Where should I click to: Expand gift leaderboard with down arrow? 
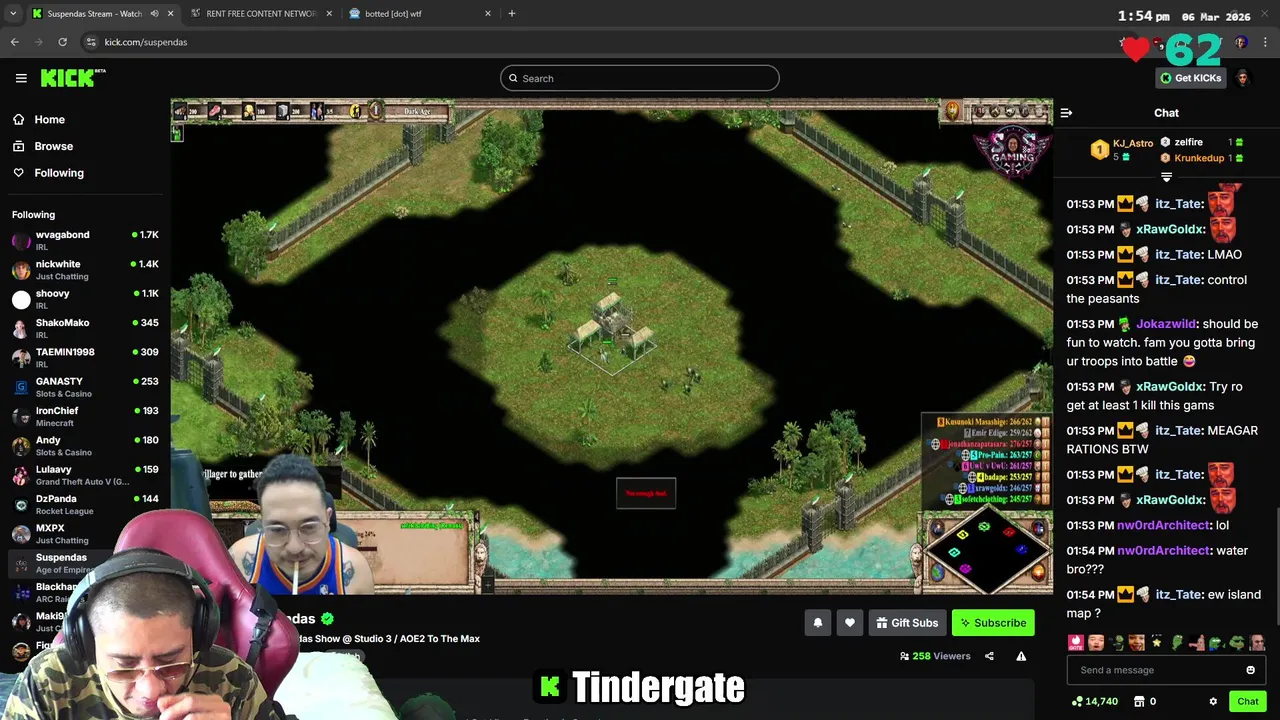[x=1166, y=177]
